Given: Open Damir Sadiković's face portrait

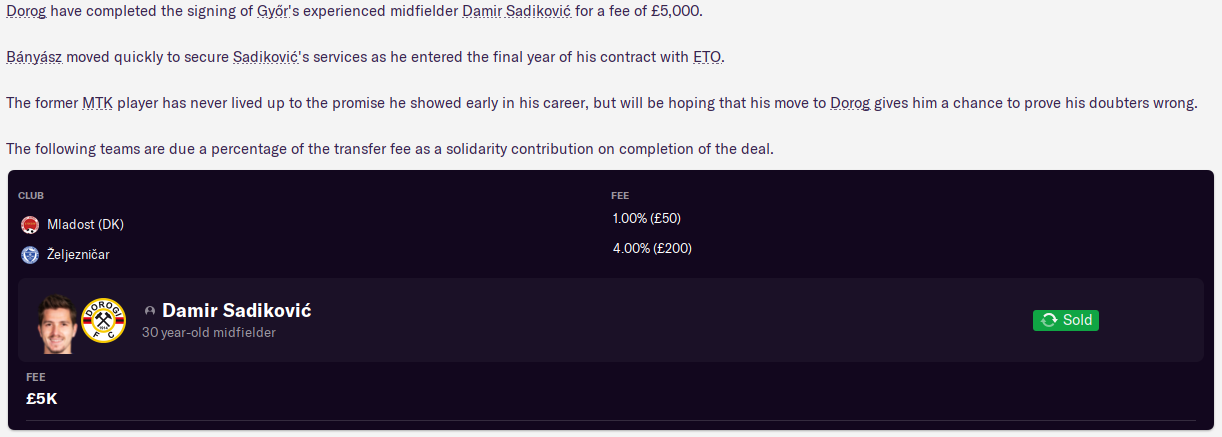Looking at the screenshot, I should (x=57, y=322).
